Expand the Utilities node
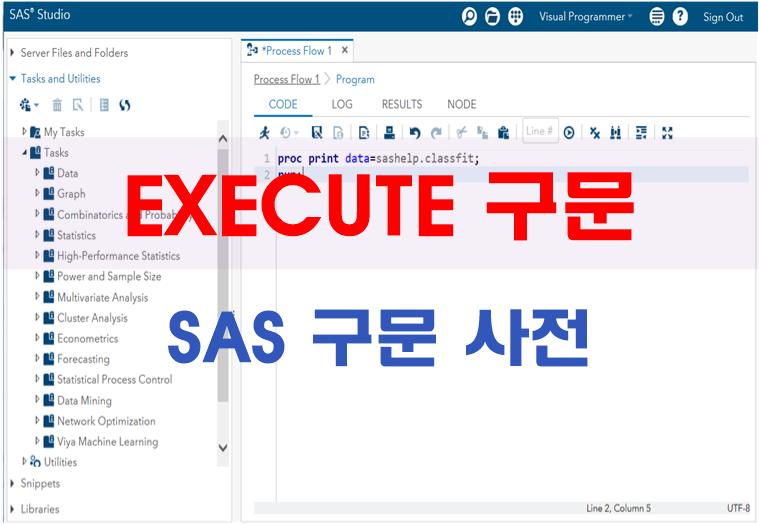The image size is (759, 524). click(24, 461)
